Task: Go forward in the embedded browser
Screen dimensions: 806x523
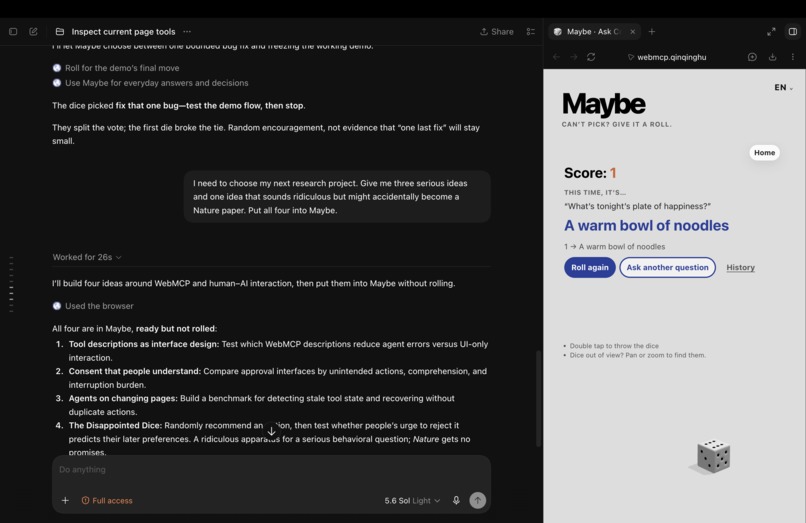Action: point(574,57)
